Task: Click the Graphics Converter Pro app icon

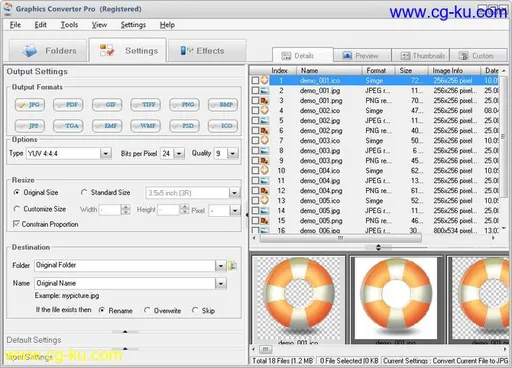Action: [8, 8]
